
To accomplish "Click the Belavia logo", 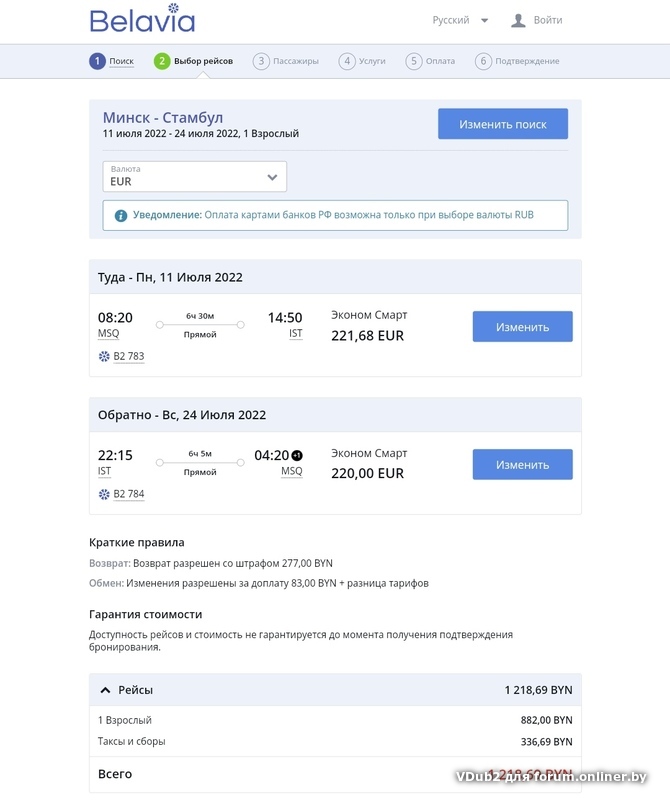I will pyautogui.click(x=142, y=20).
